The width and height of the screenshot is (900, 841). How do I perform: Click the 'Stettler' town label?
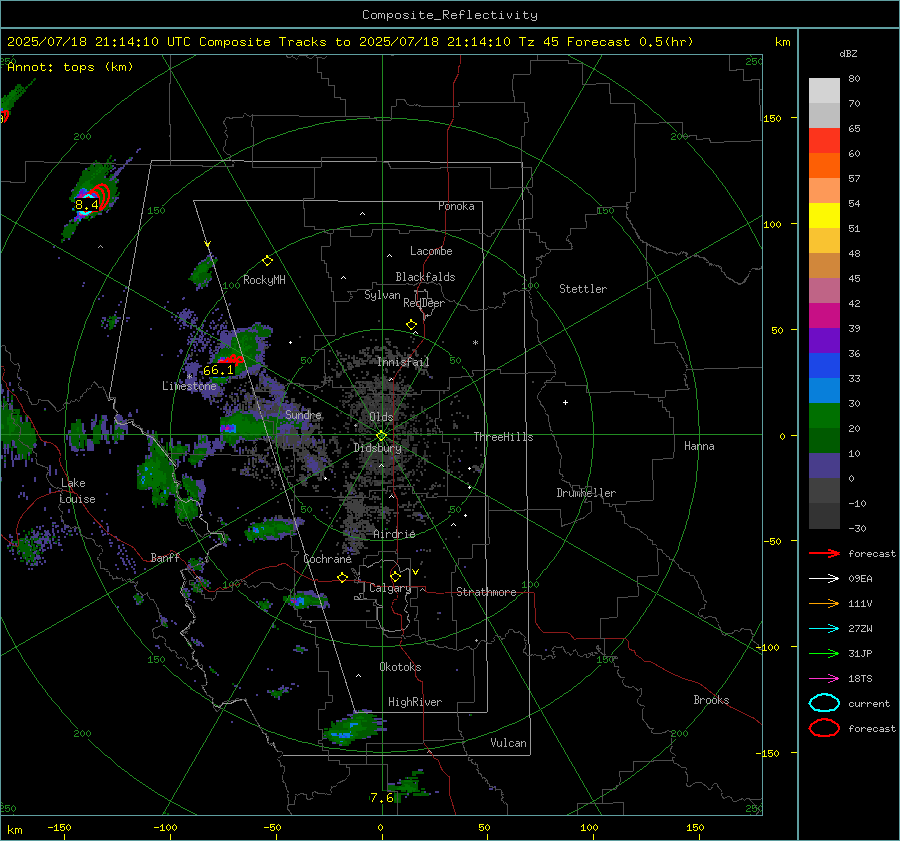point(583,289)
